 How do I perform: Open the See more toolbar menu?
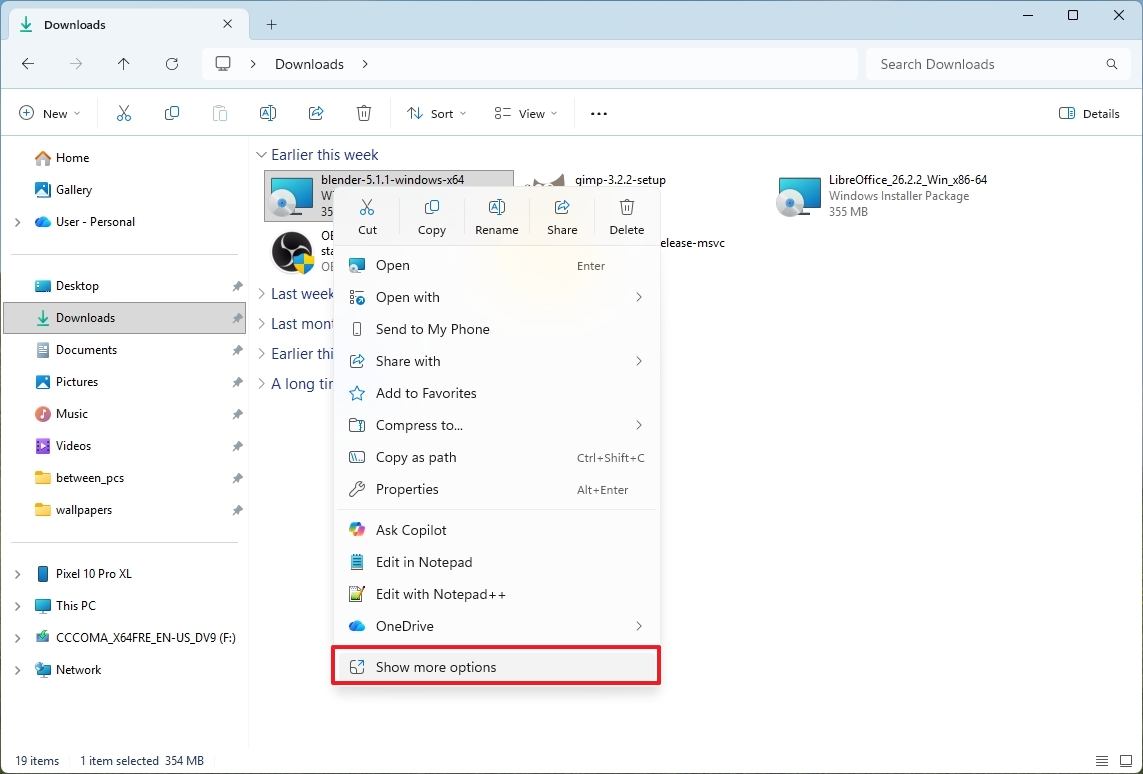coord(598,113)
